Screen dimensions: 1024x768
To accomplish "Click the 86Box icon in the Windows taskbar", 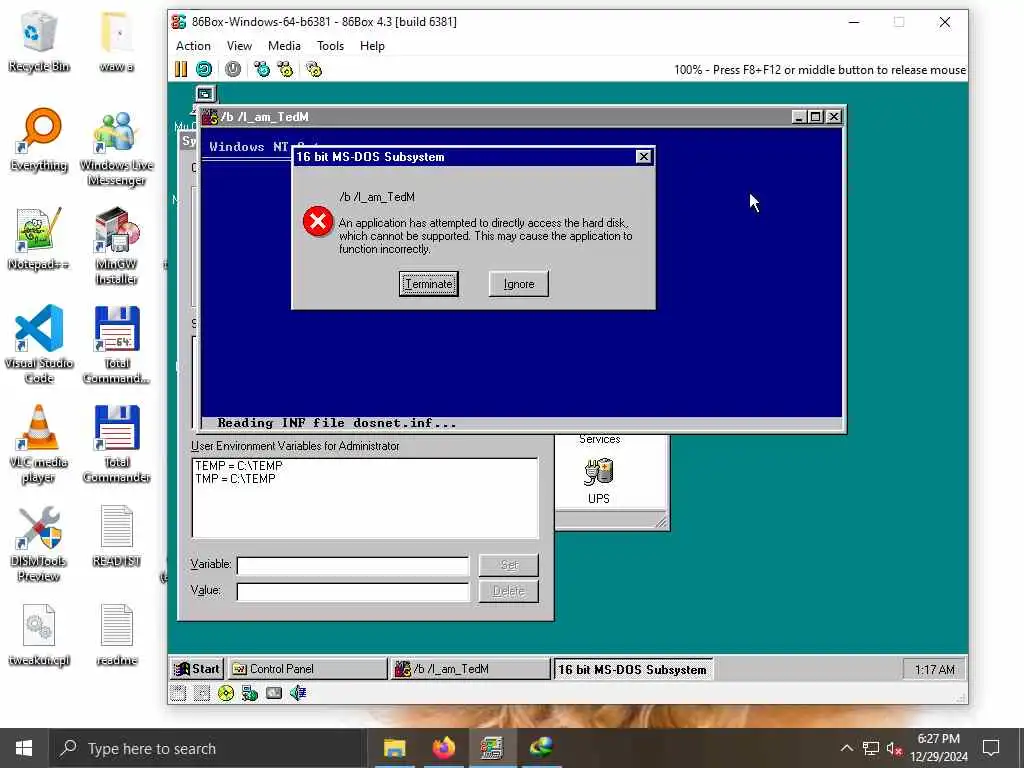I will point(492,748).
